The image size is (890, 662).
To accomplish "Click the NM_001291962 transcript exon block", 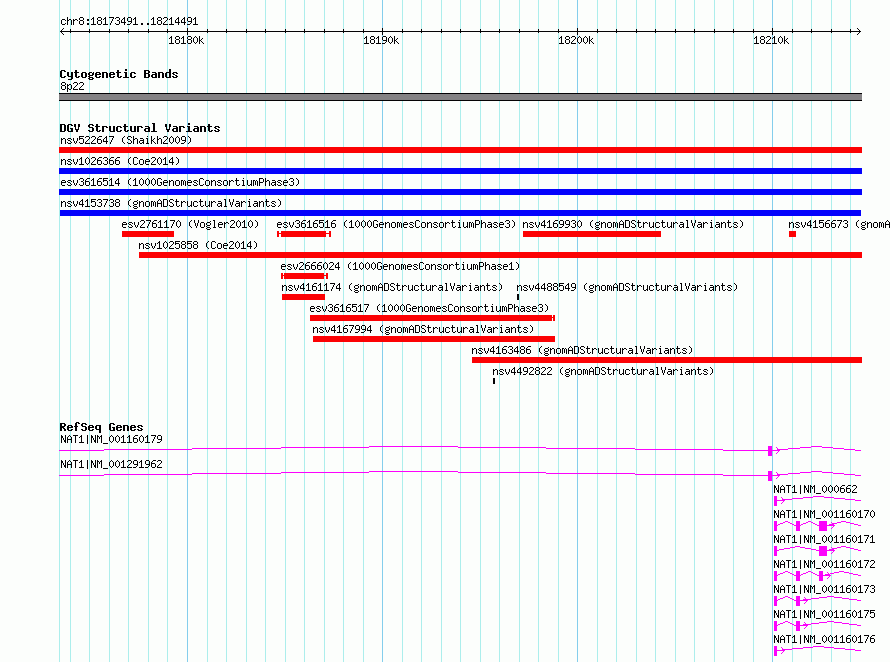I will 770,476.
